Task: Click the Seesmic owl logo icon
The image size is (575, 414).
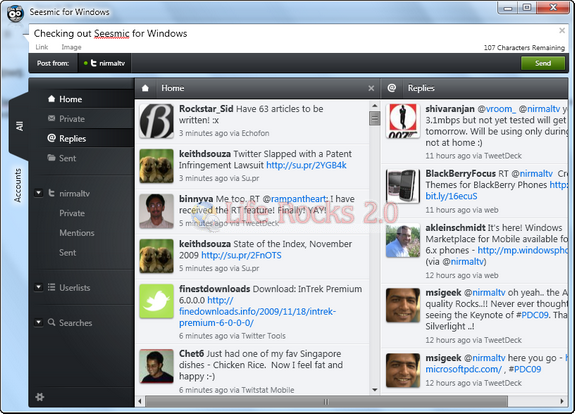Action: tap(15, 13)
